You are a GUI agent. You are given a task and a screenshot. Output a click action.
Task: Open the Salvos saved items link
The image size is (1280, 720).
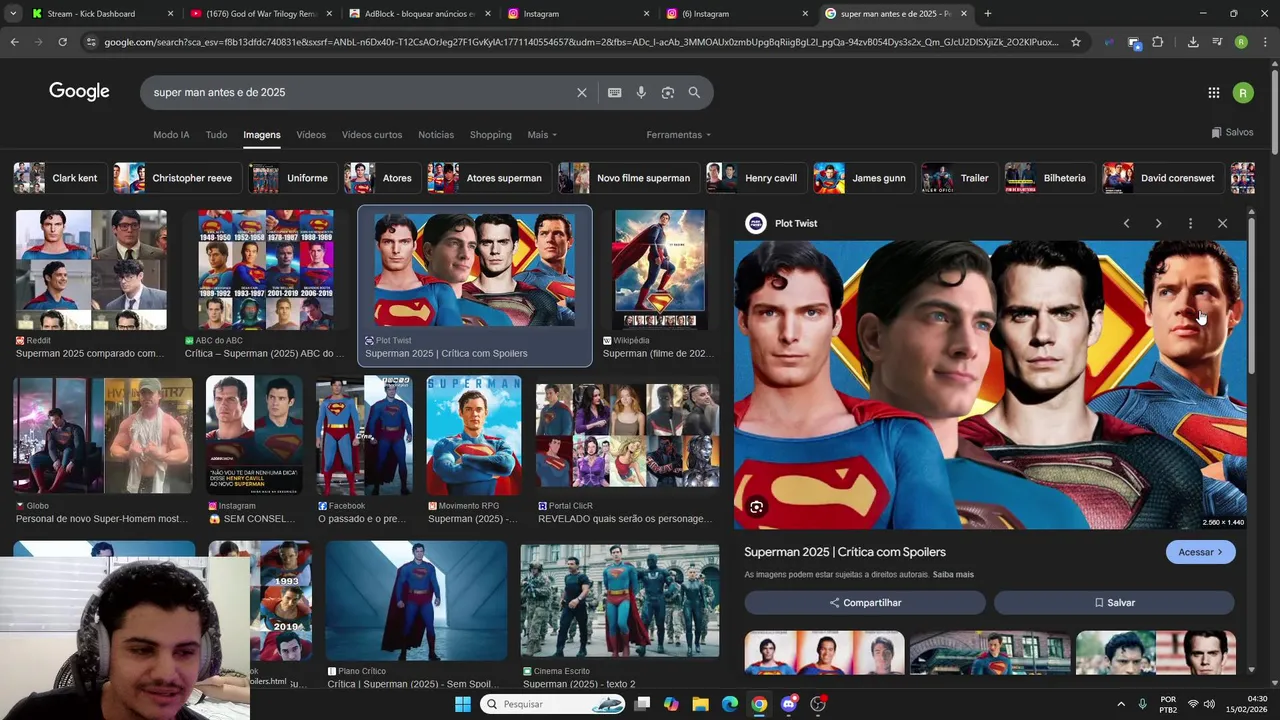(1232, 133)
